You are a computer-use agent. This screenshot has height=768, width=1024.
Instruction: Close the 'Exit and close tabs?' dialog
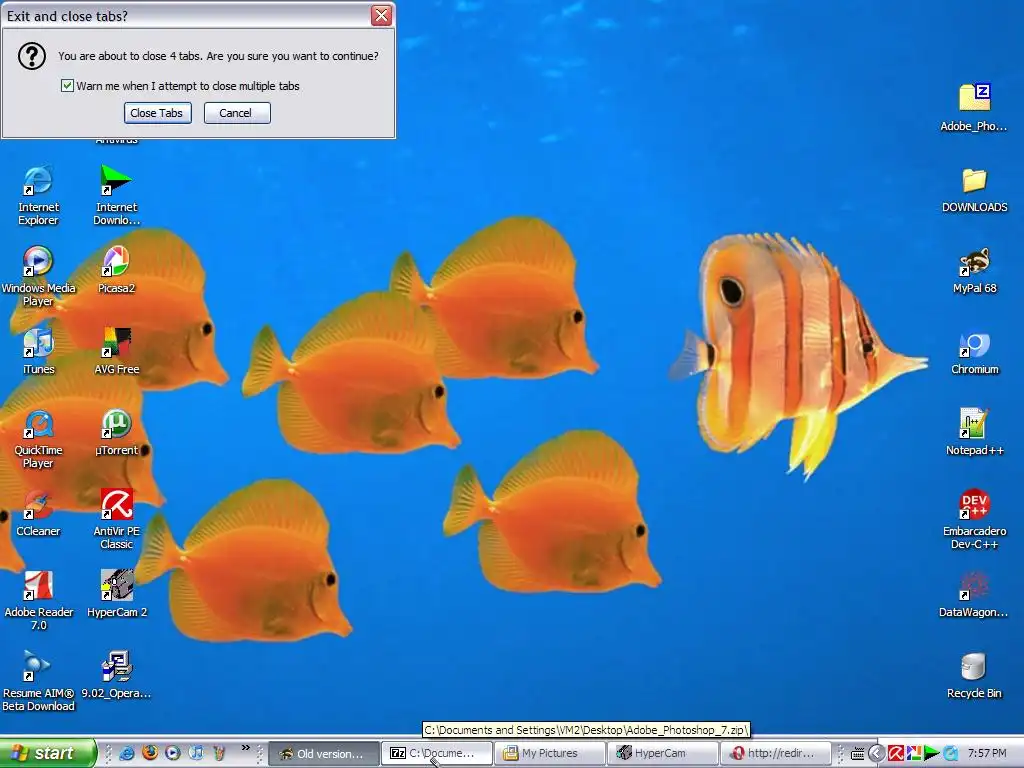(381, 16)
